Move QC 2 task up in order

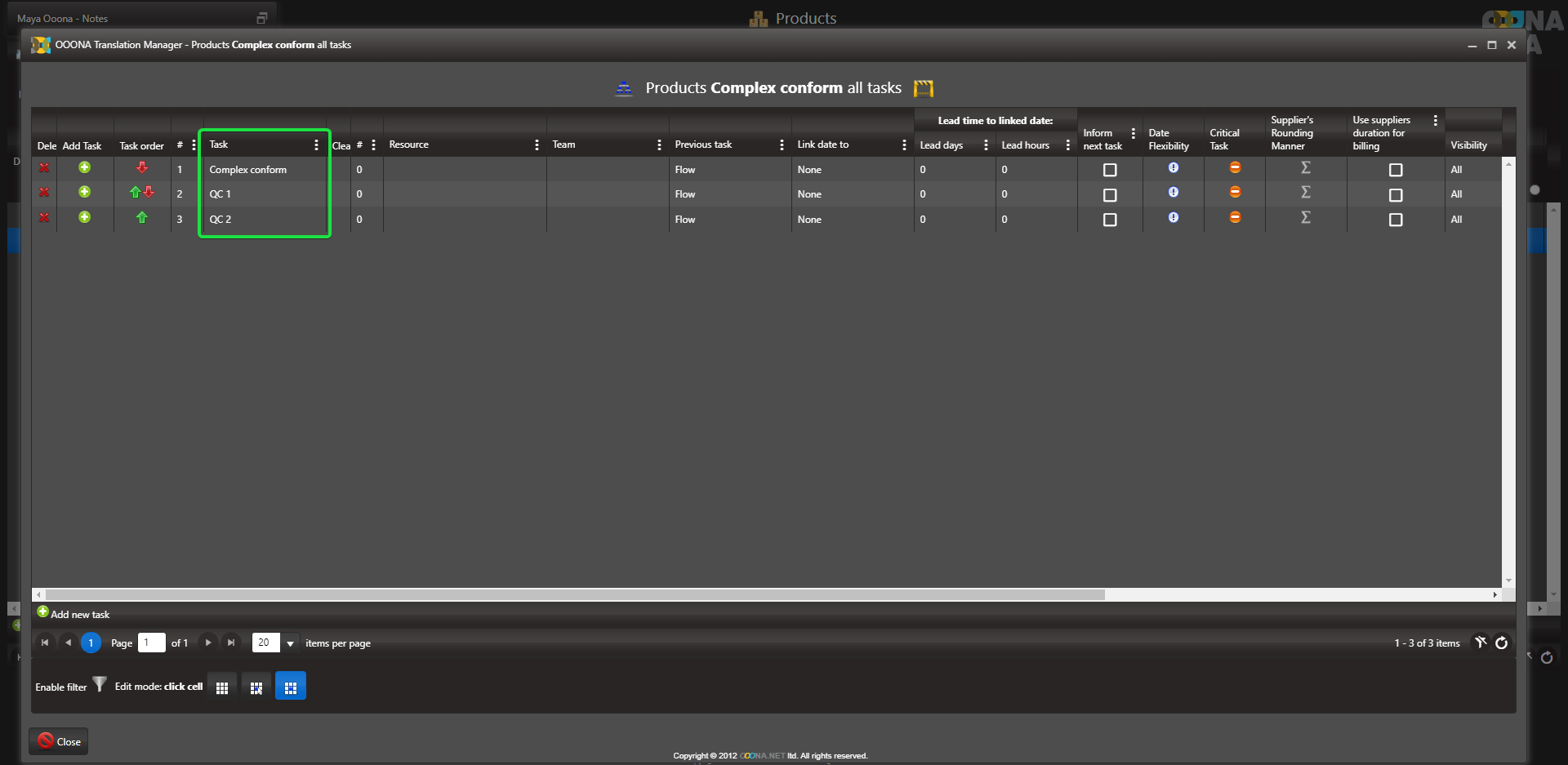(142, 218)
